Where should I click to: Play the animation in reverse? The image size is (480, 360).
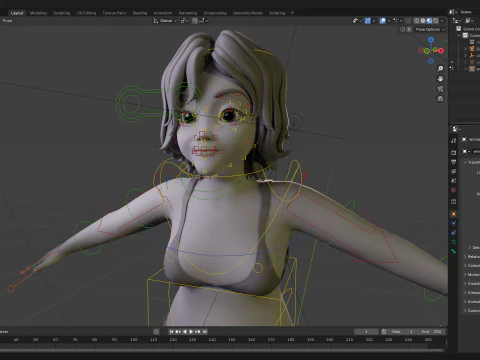click(185, 332)
